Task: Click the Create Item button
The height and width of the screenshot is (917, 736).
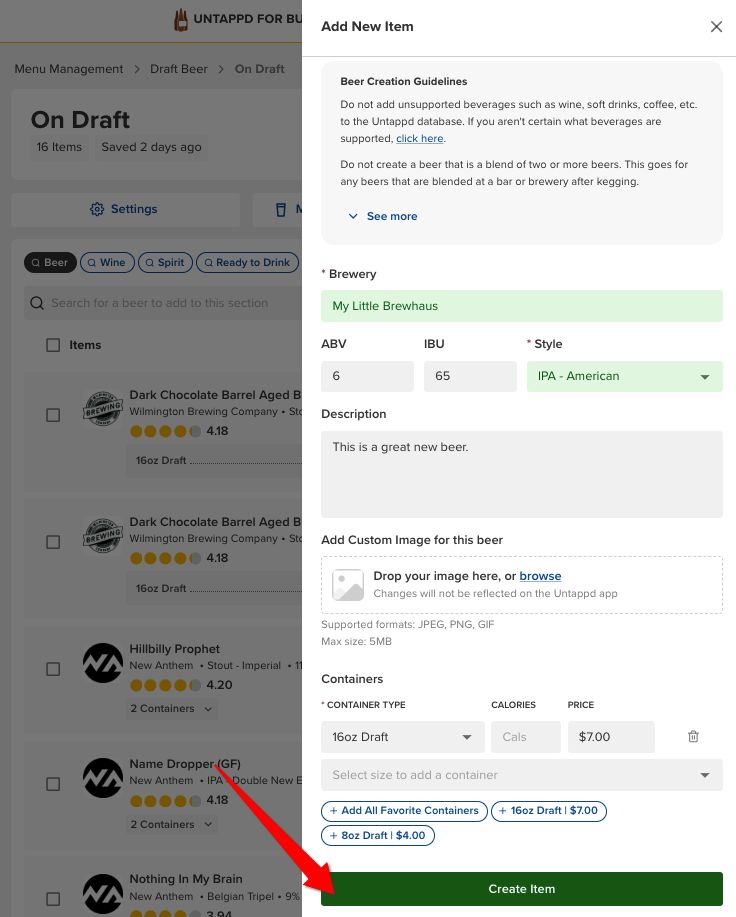Action: 521,889
